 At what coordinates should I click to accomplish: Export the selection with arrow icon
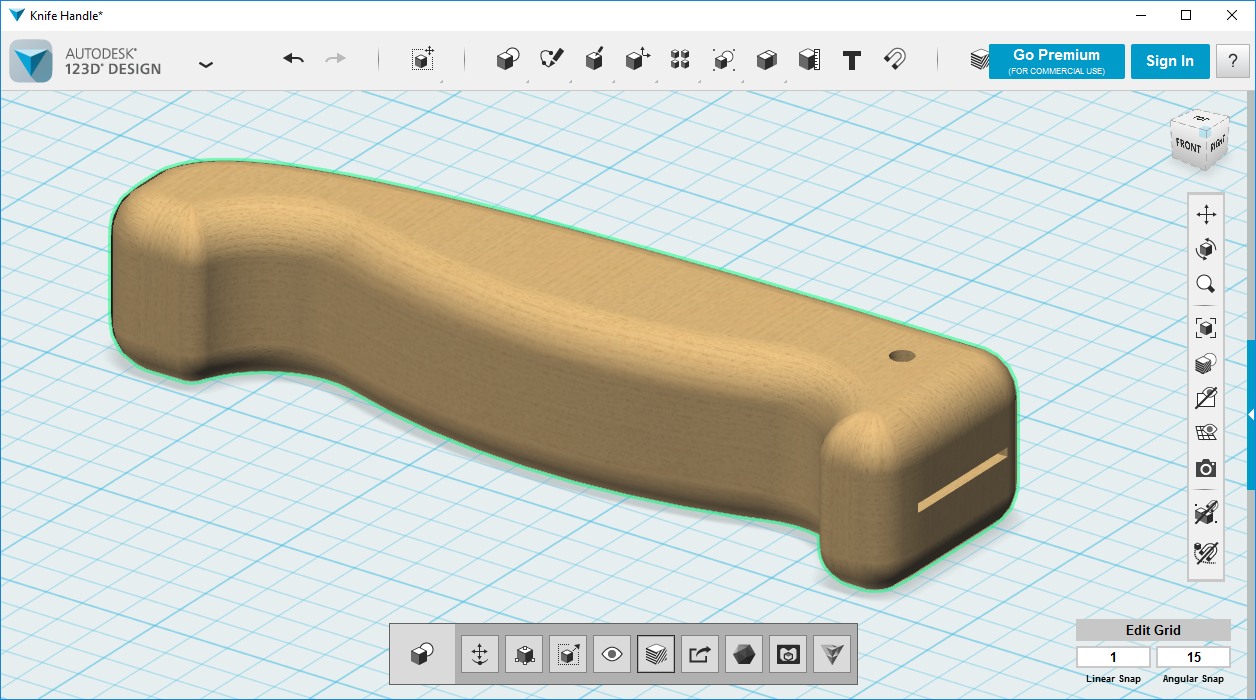point(699,655)
